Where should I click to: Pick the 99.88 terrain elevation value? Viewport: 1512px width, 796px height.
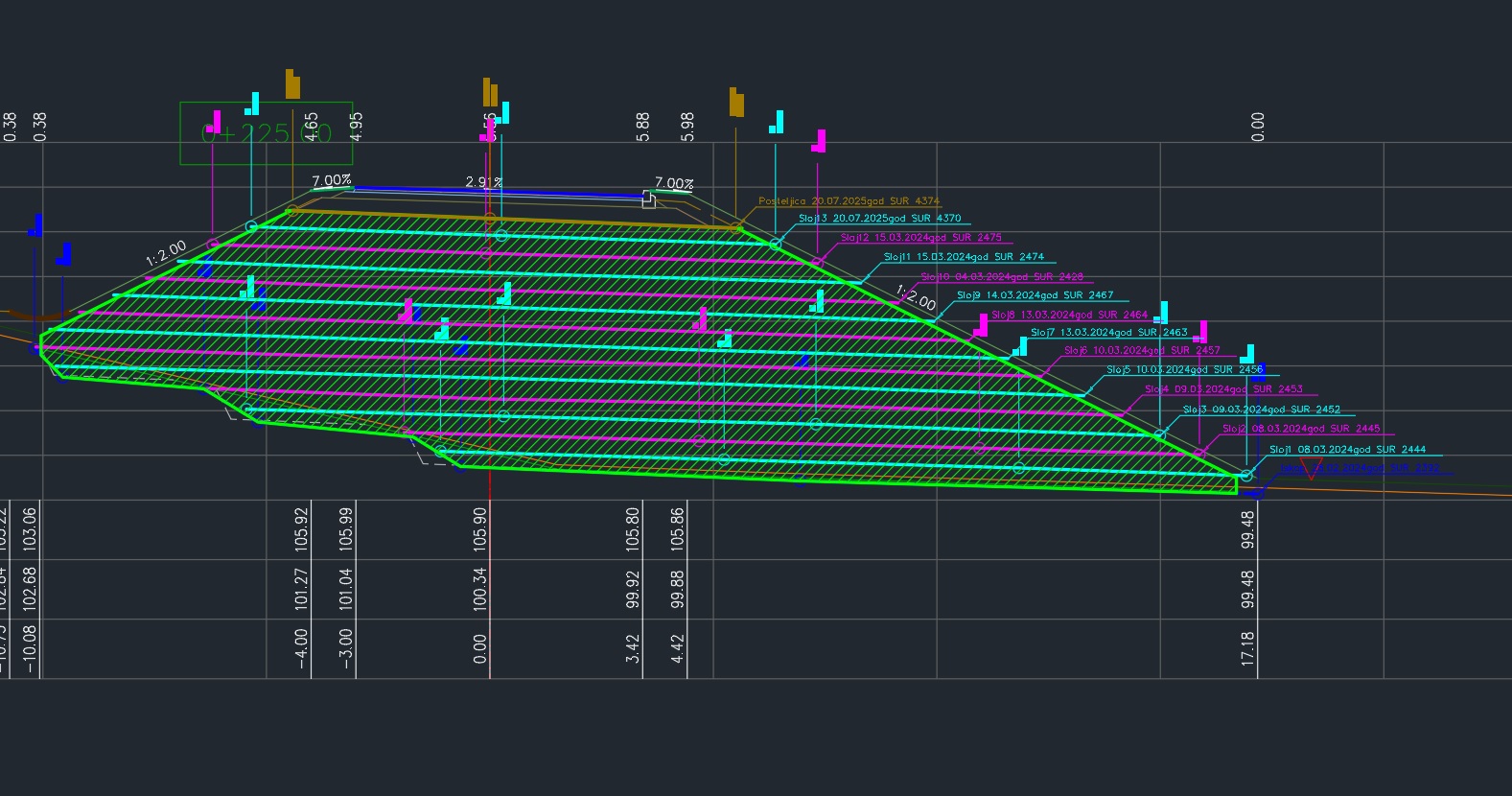click(677, 589)
